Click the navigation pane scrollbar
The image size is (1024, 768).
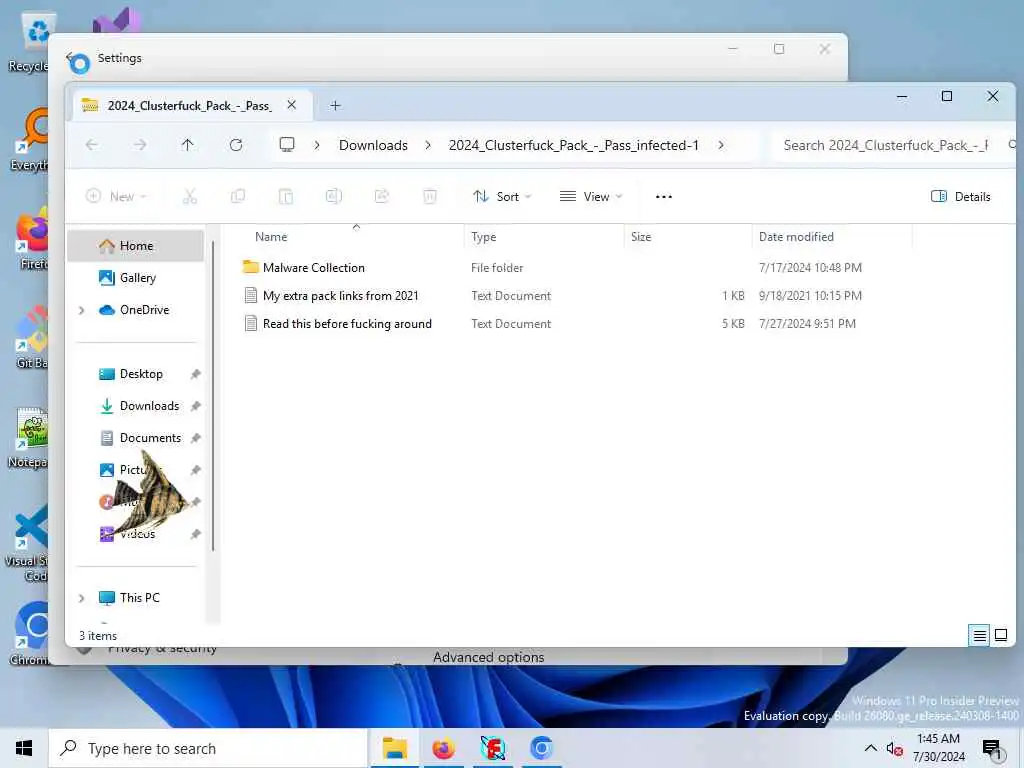[213, 396]
